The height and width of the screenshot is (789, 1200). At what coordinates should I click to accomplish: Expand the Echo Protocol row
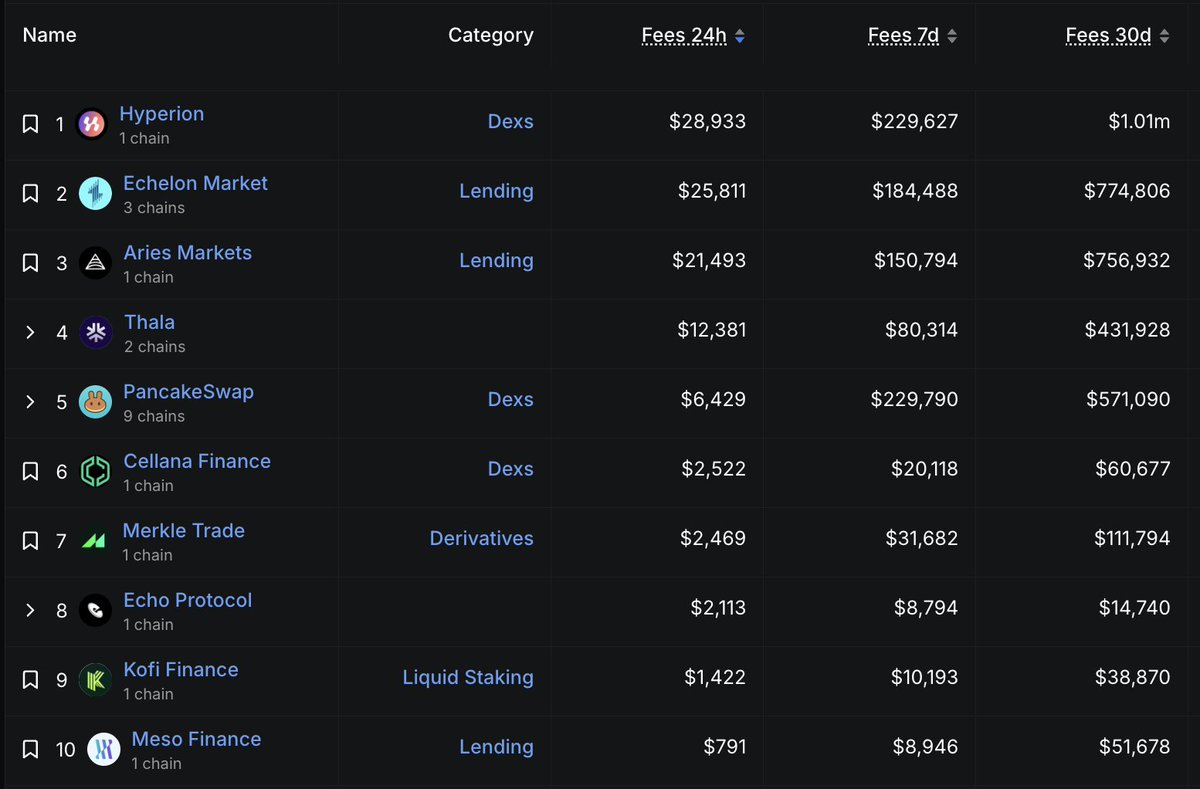tap(30, 610)
